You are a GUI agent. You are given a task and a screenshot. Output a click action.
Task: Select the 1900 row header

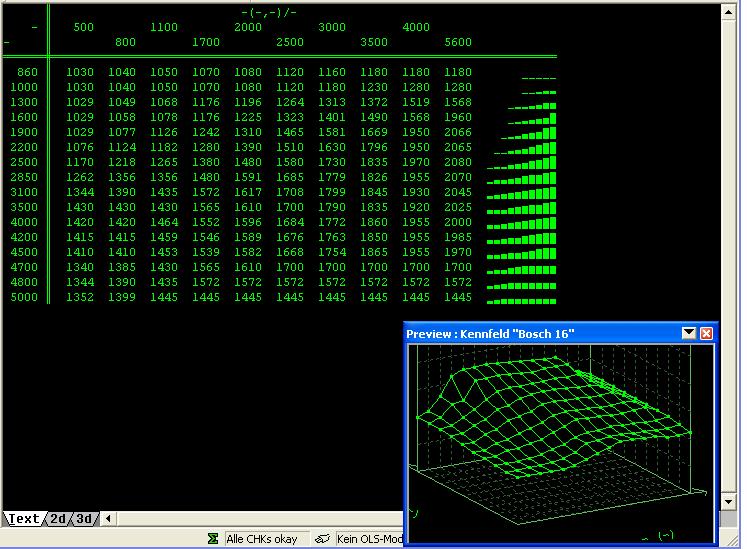(x=24, y=132)
